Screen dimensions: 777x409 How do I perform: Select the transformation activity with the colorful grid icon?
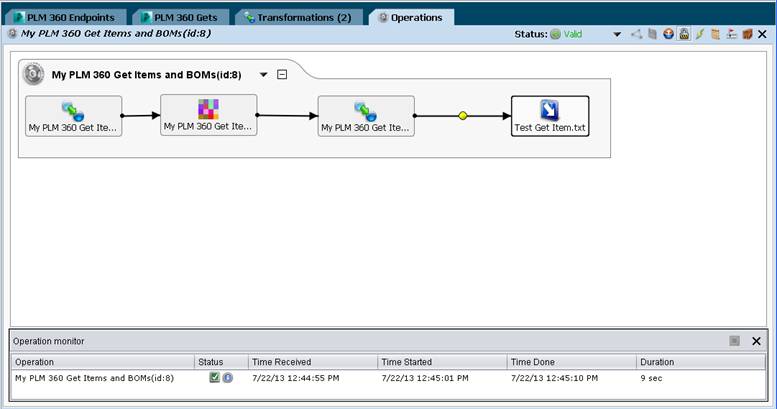(208, 115)
